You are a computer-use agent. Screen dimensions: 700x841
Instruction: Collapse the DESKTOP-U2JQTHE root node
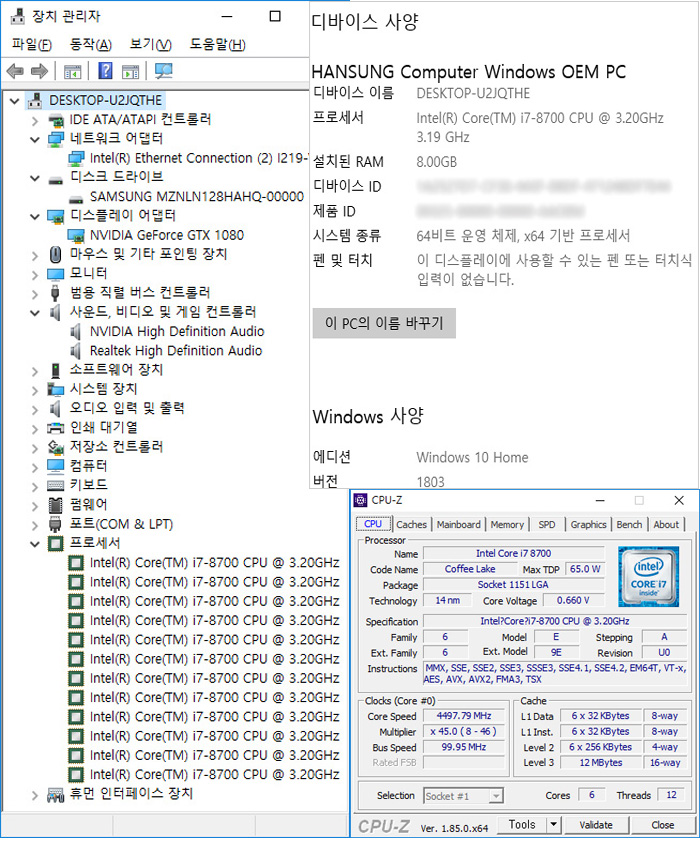tap(14, 101)
